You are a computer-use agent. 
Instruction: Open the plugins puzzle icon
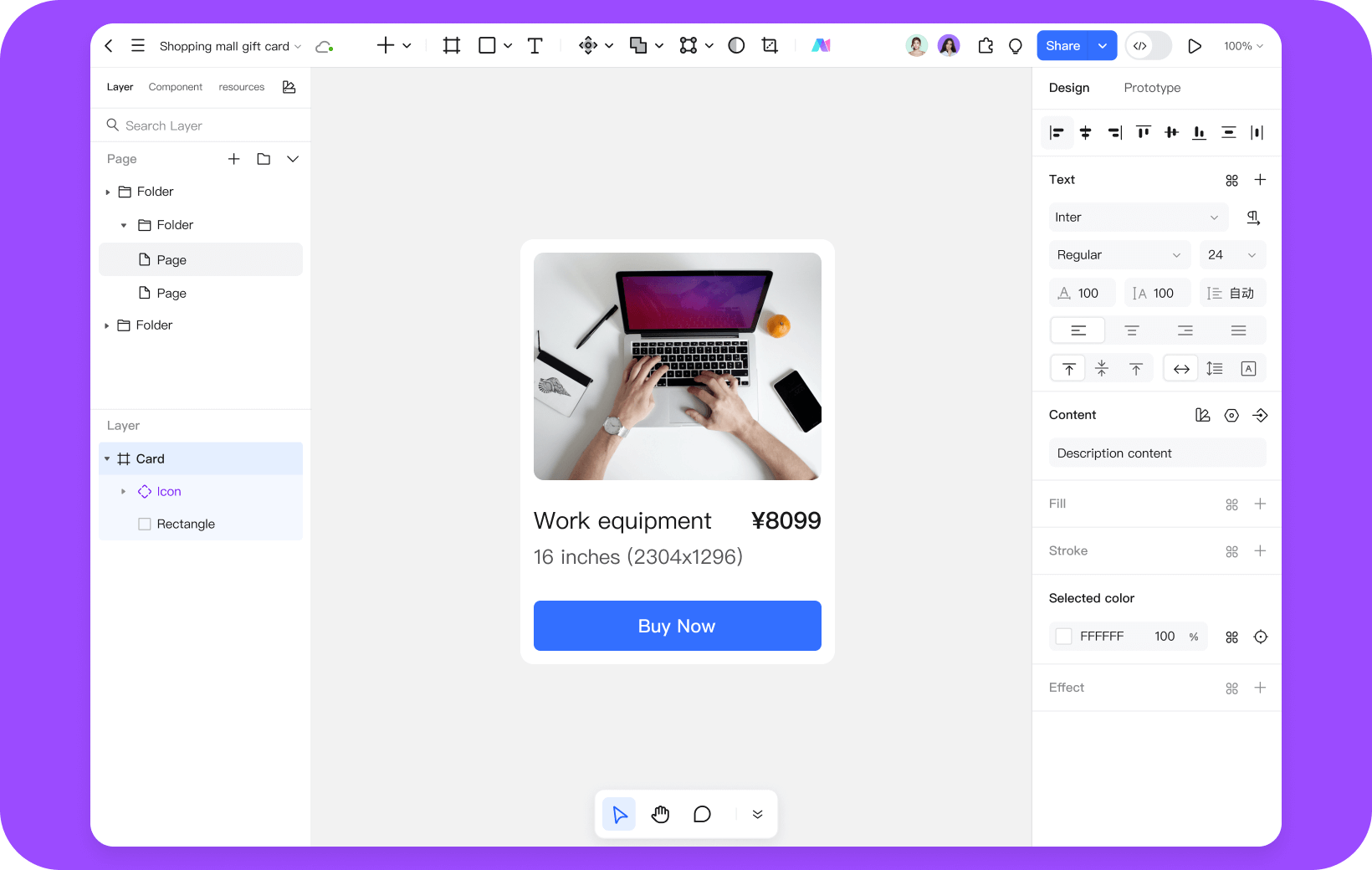pyautogui.click(x=985, y=46)
